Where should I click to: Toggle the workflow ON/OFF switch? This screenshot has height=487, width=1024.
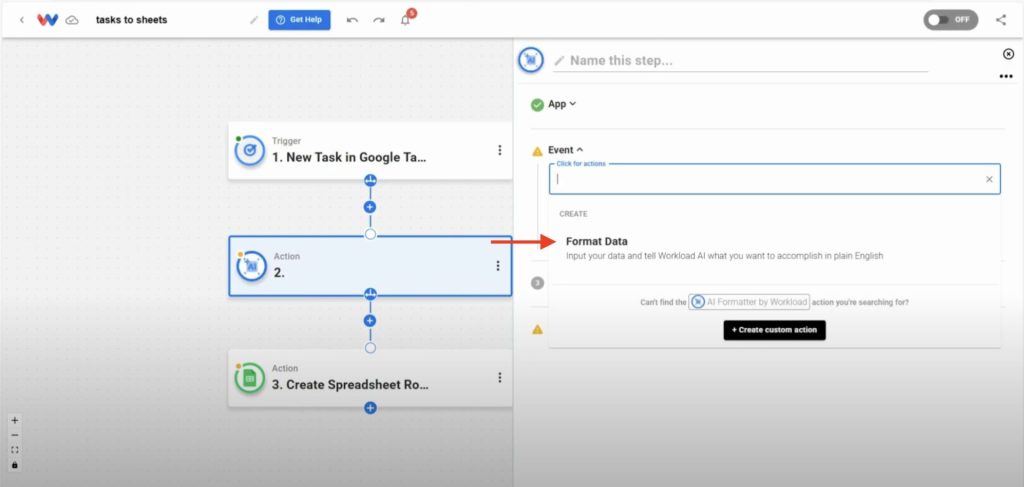tap(950, 20)
